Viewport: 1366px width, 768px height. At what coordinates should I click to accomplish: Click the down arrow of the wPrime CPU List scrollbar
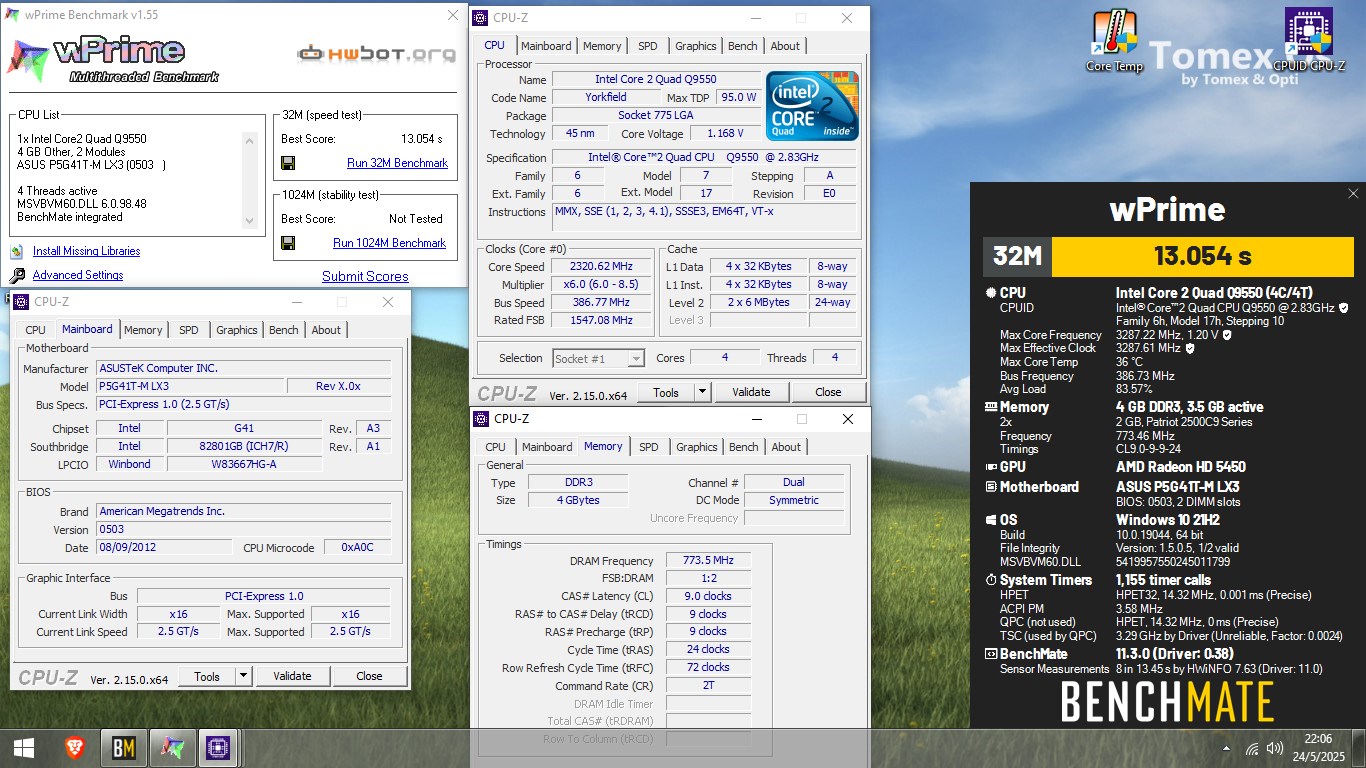click(251, 223)
